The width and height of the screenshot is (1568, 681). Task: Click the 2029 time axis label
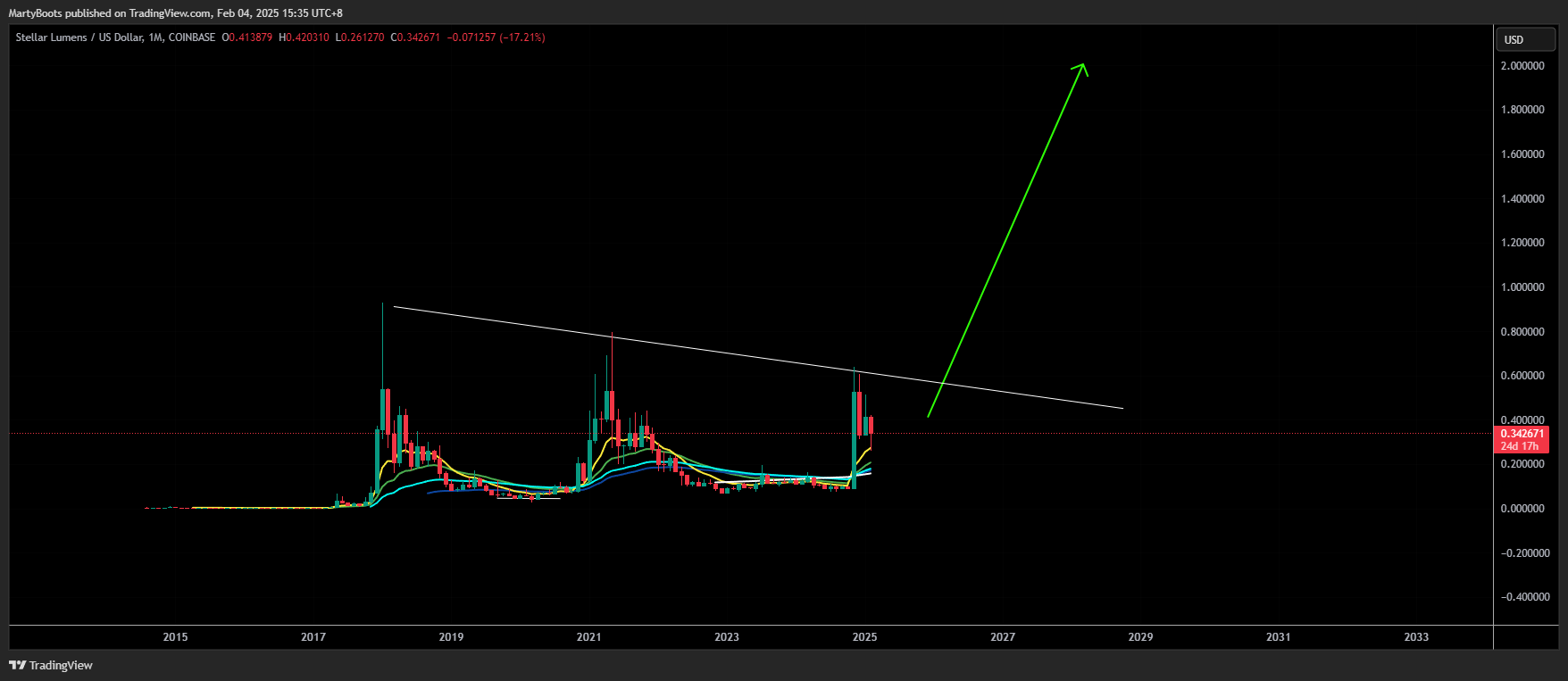[x=1140, y=637]
